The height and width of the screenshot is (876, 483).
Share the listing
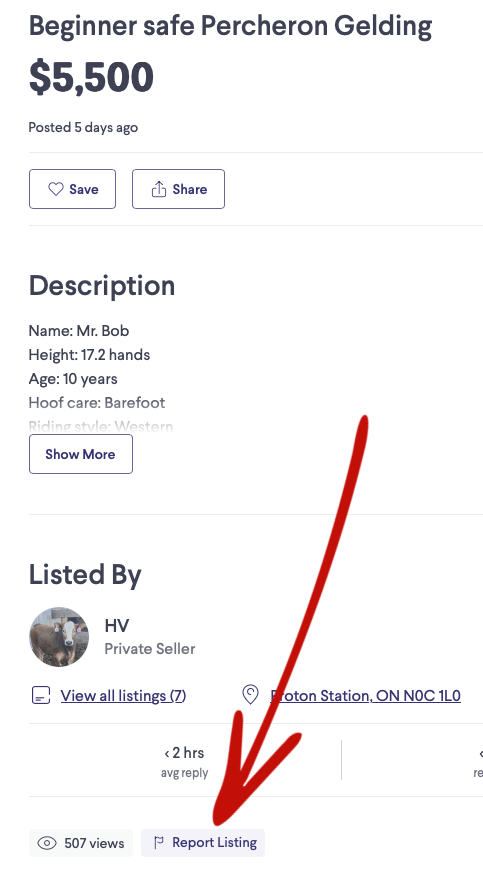pyautogui.click(x=178, y=189)
